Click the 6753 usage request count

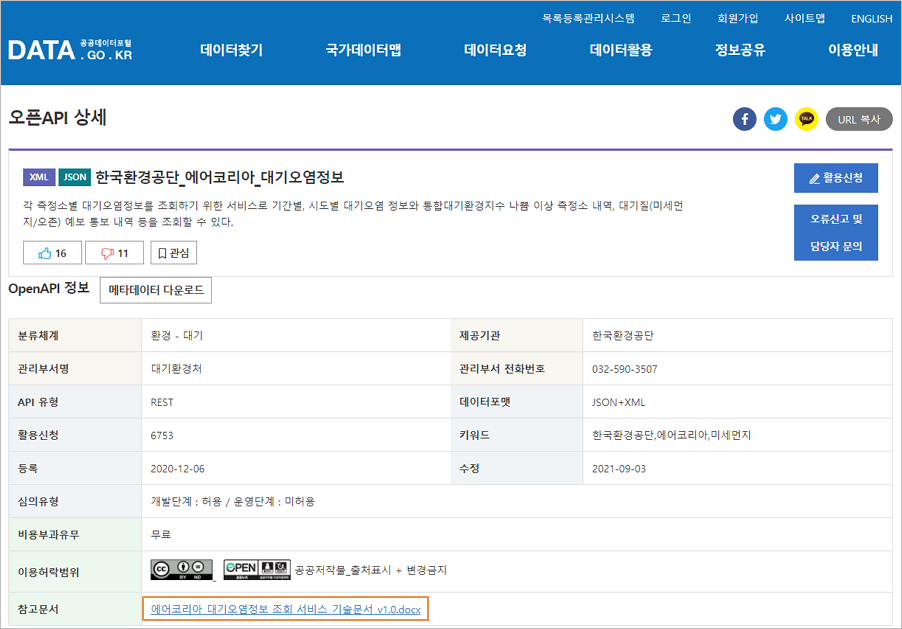[x=162, y=436]
